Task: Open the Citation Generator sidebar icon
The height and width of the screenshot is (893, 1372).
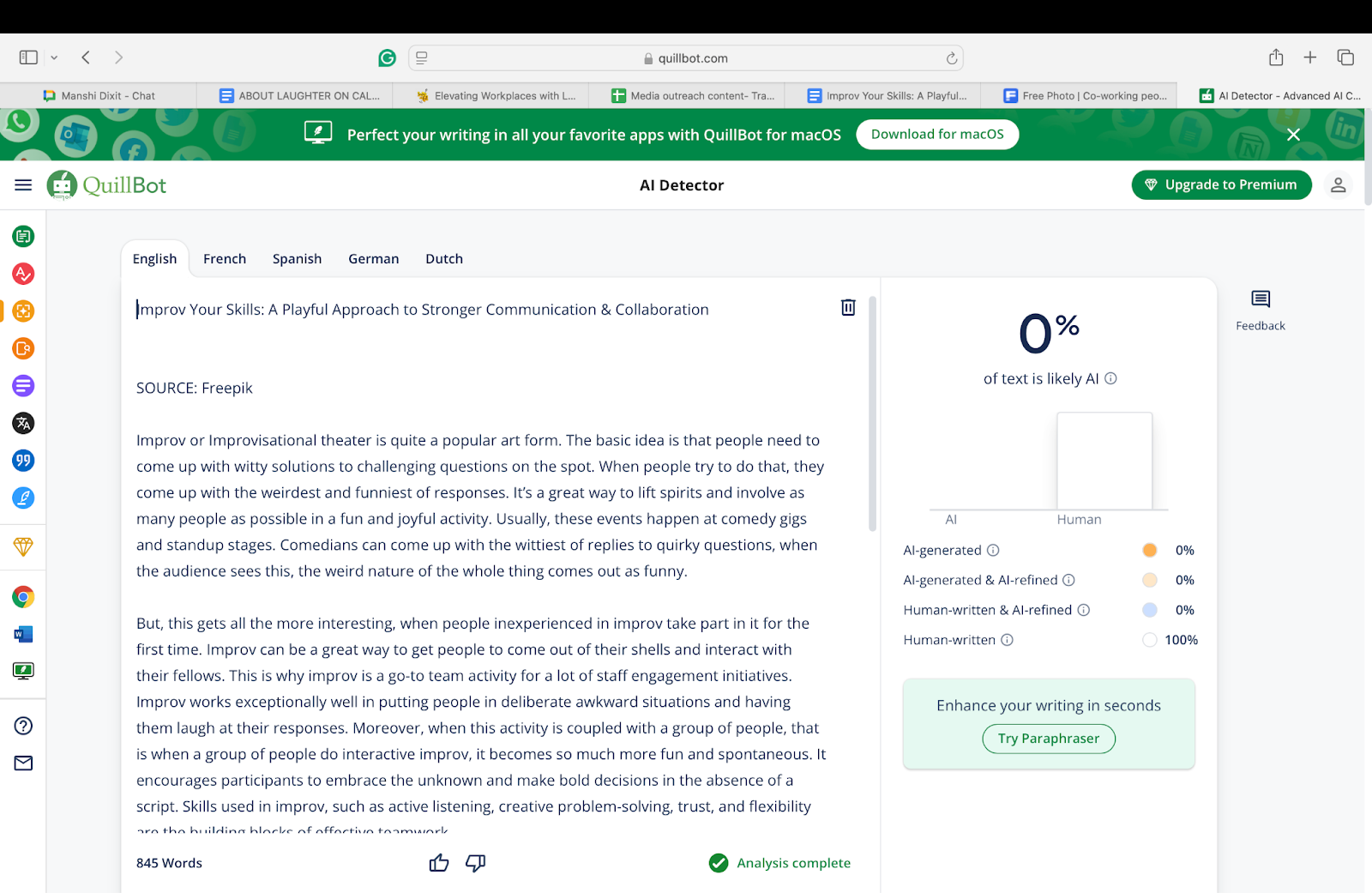Action: (x=23, y=461)
